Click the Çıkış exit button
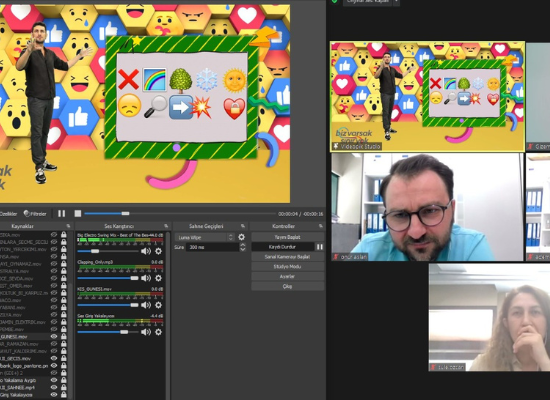This screenshot has width=550, height=400. [x=287, y=286]
